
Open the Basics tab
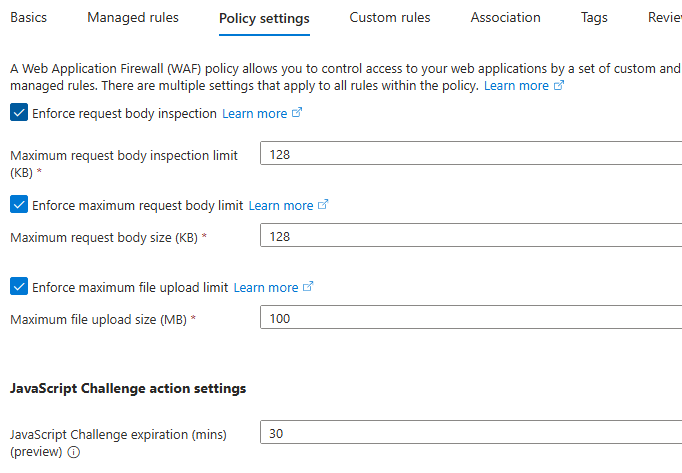tap(28, 17)
